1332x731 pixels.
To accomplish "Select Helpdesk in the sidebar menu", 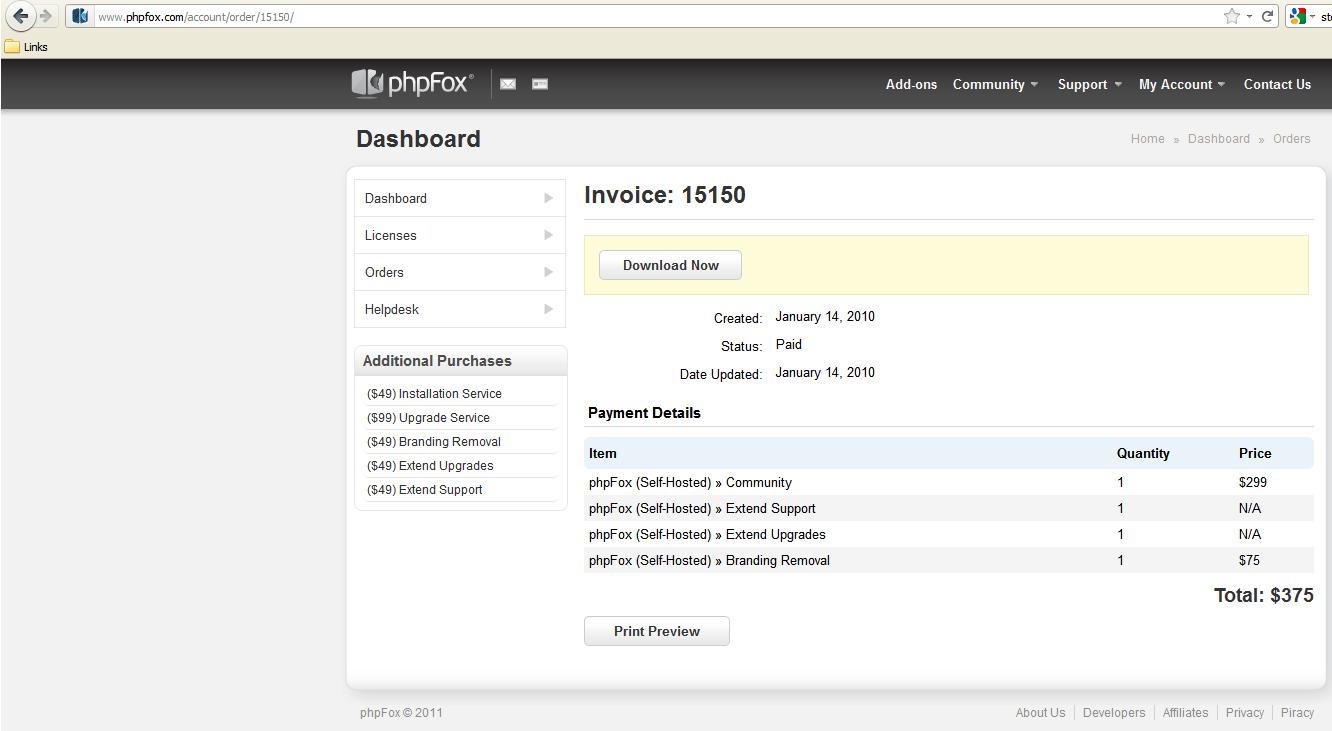I will point(460,309).
